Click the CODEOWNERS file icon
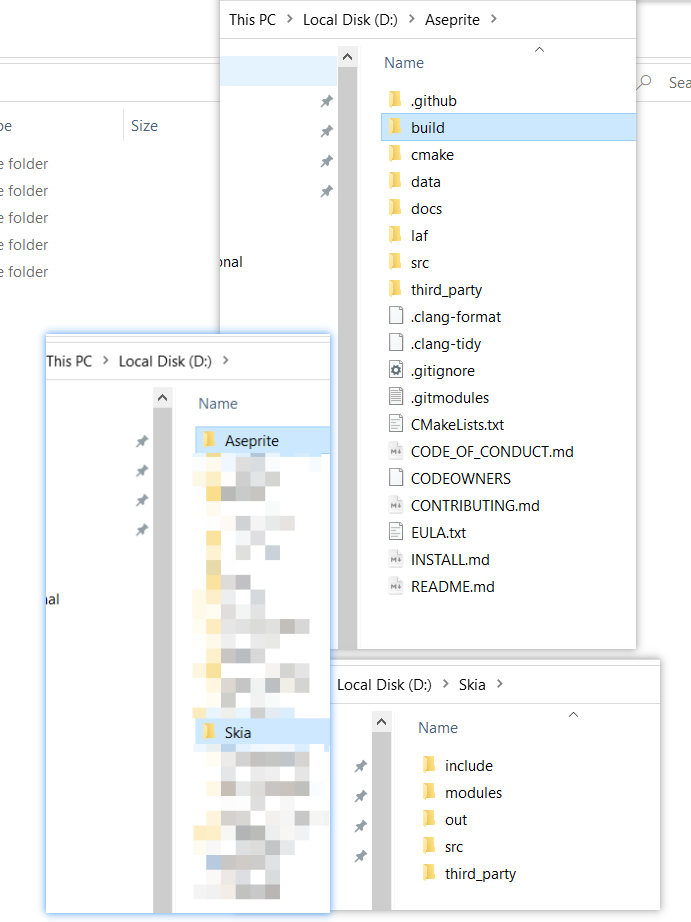691x922 pixels. click(396, 478)
